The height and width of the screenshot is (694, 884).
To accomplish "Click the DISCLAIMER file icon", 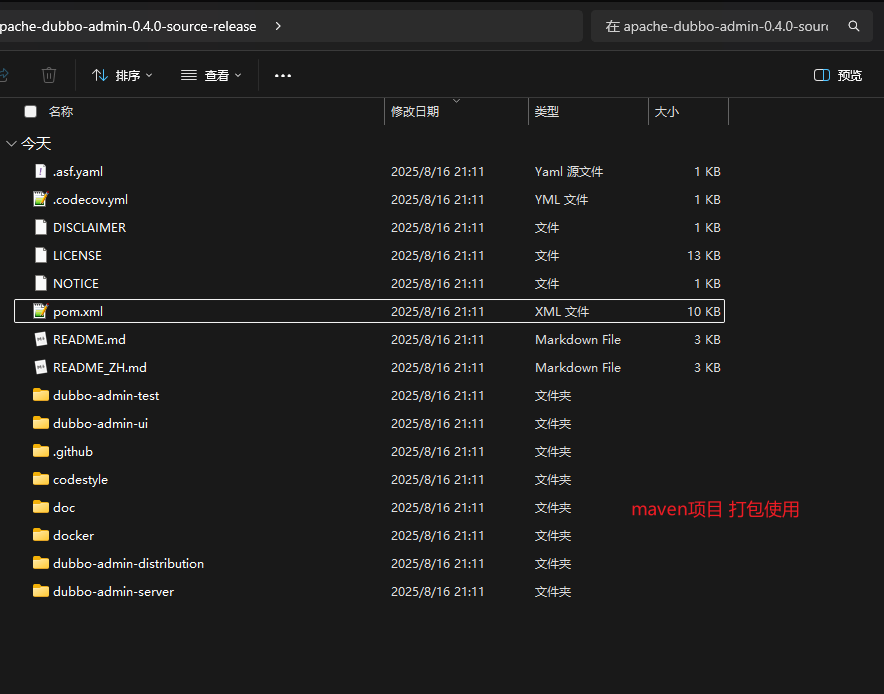I will click(41, 227).
